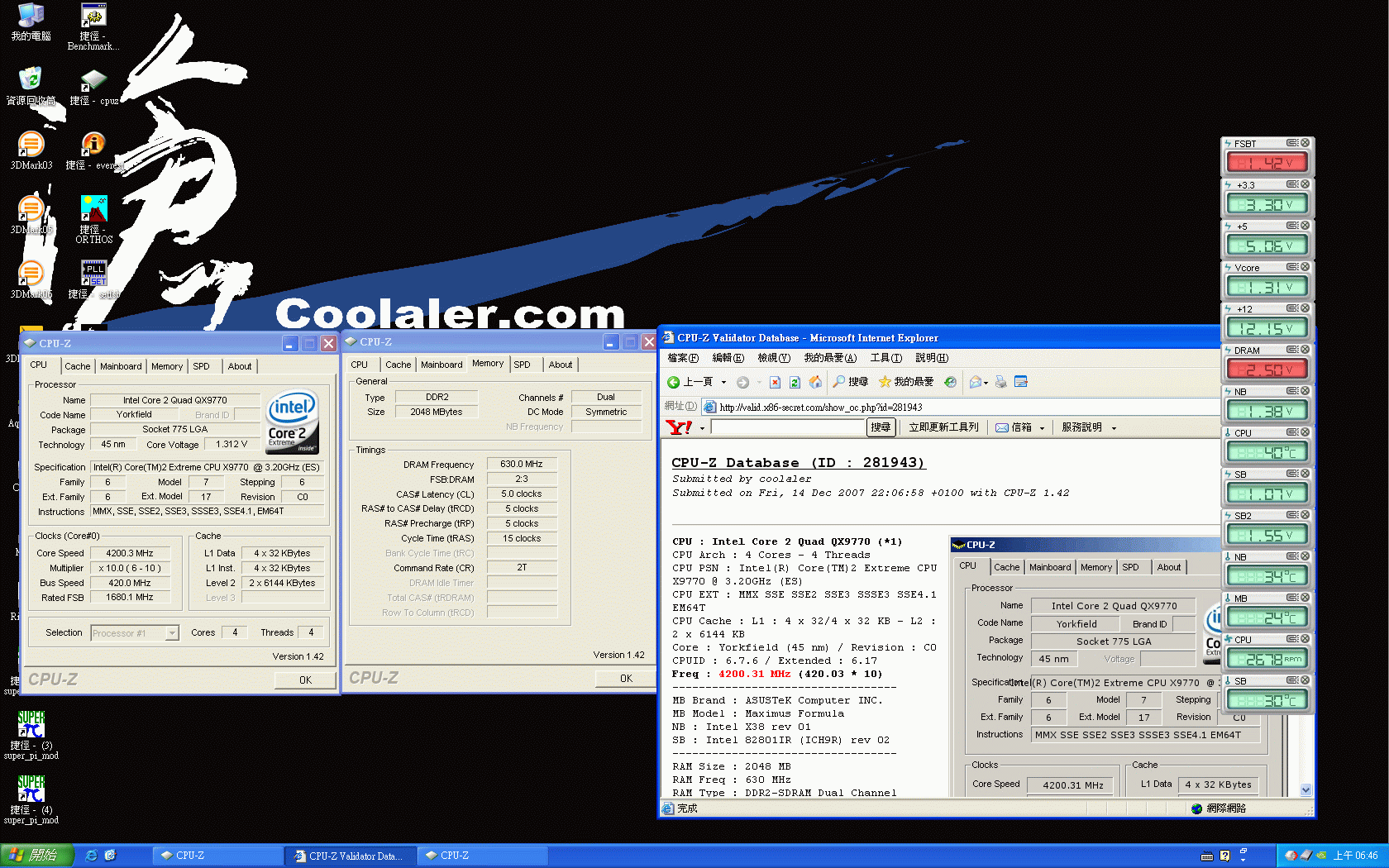Switch to Cache tab in left CPU-Z
This screenshot has height=868, width=1389.
point(78,366)
